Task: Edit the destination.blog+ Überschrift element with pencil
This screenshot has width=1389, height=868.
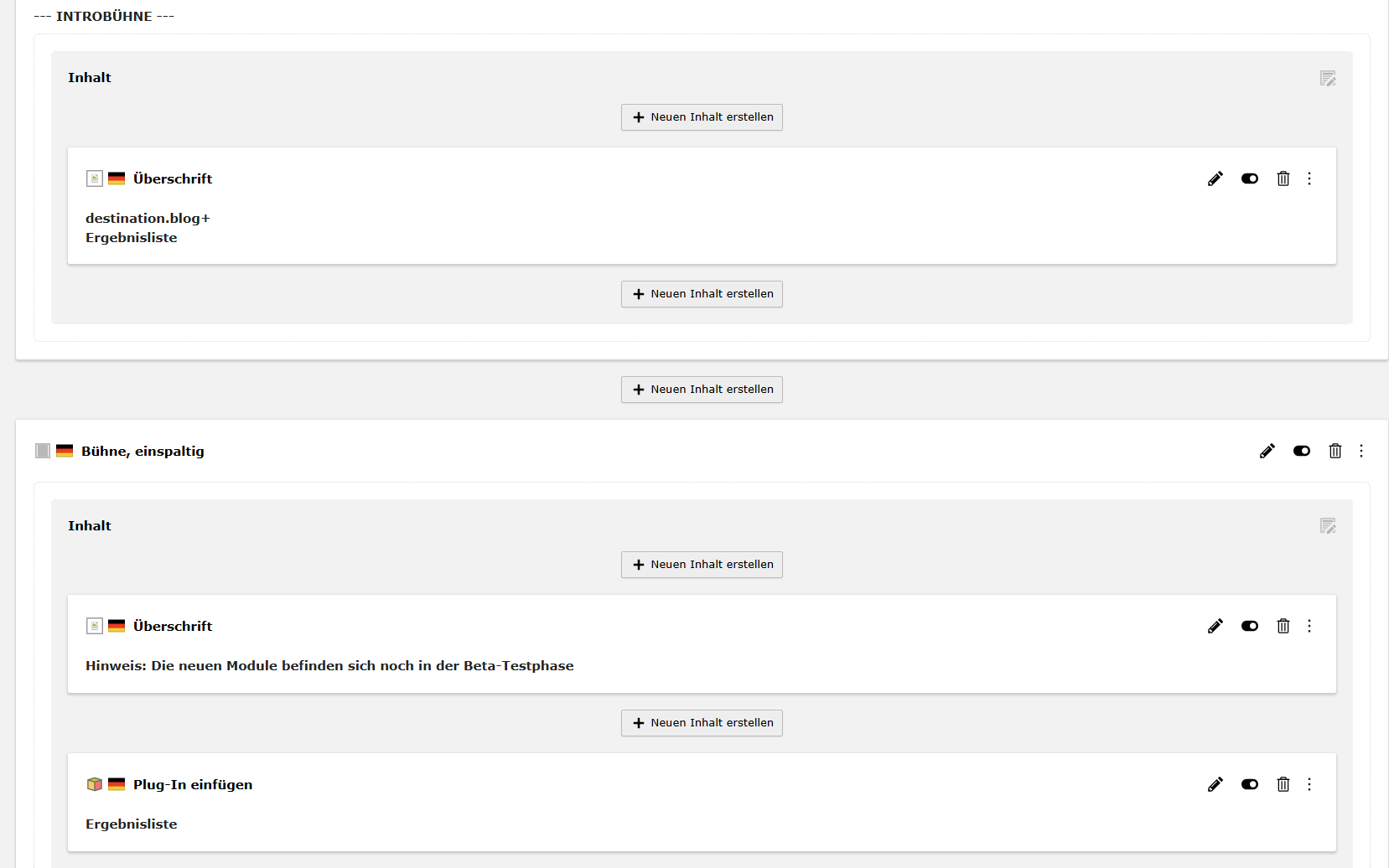Action: coord(1215,178)
